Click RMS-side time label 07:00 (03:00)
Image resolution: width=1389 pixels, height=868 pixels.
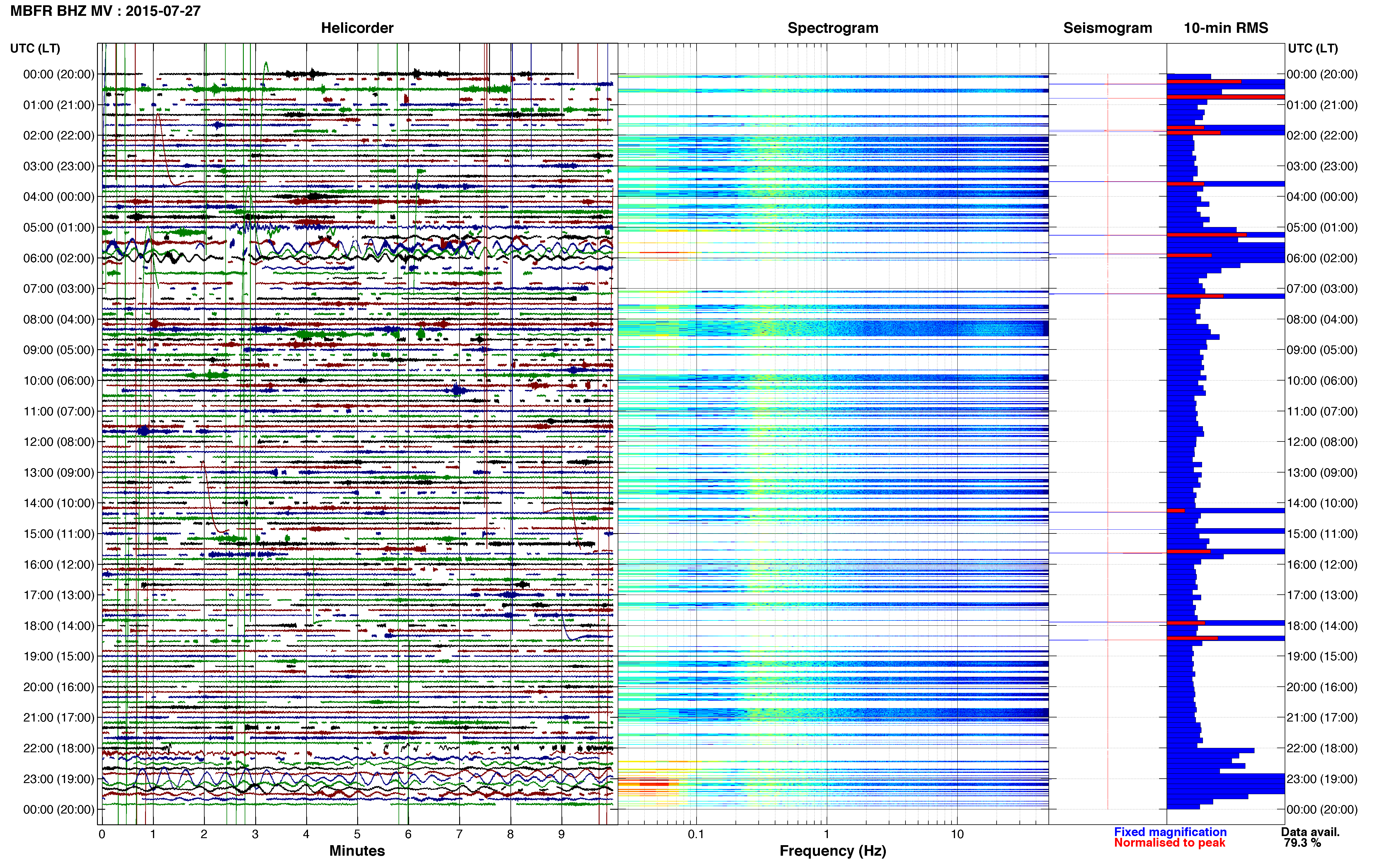pos(1322,289)
